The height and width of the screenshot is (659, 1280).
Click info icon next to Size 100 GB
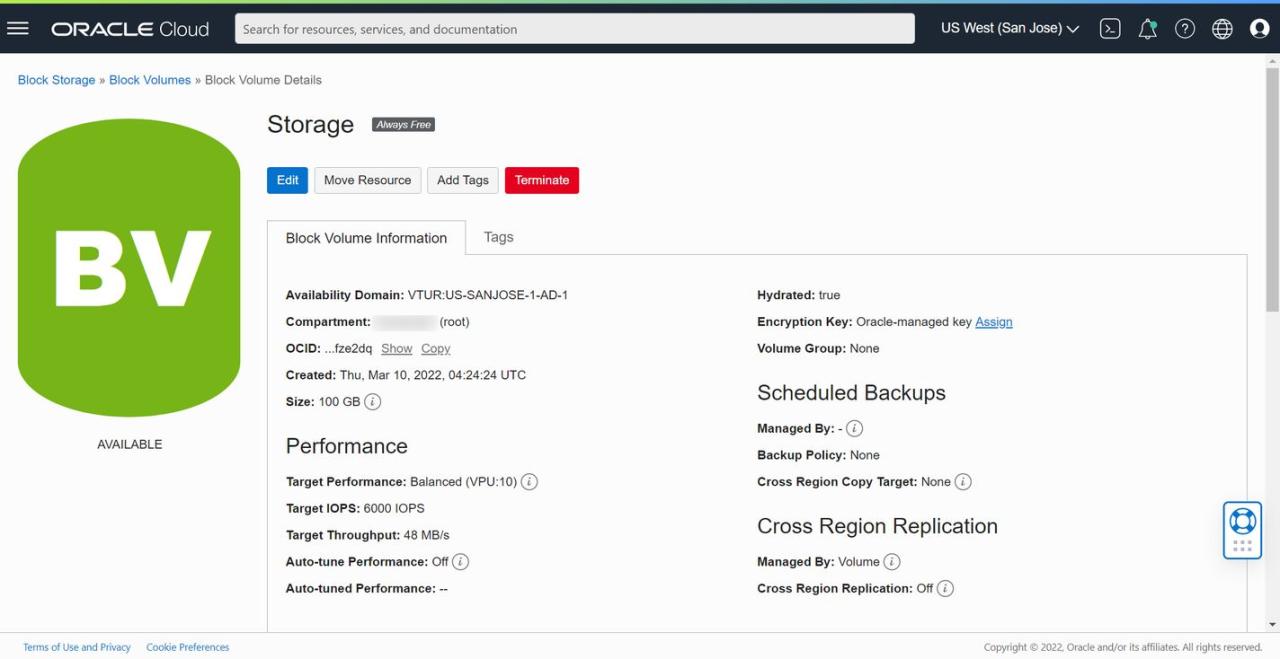[x=372, y=402]
